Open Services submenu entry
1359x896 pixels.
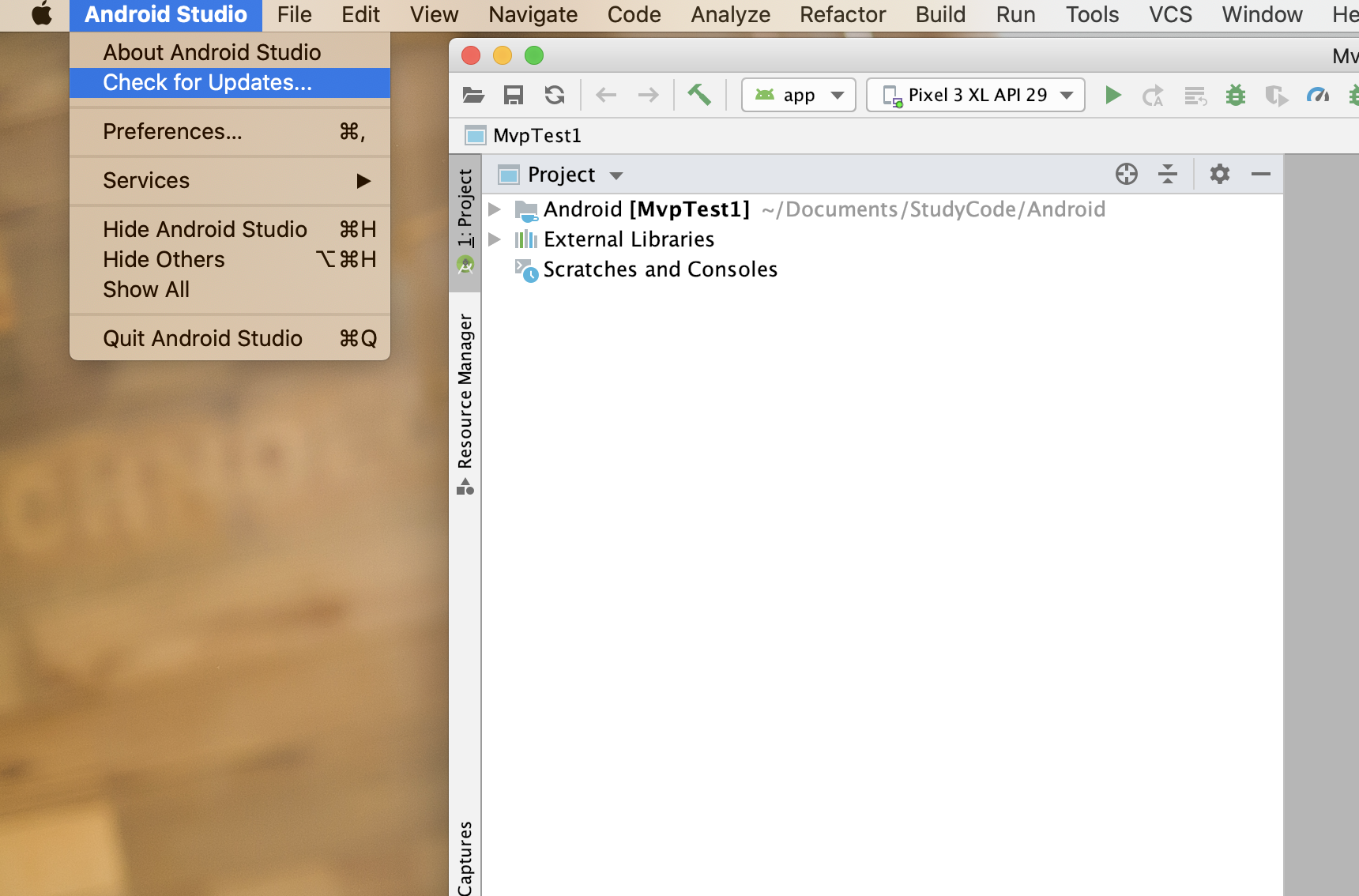145,180
